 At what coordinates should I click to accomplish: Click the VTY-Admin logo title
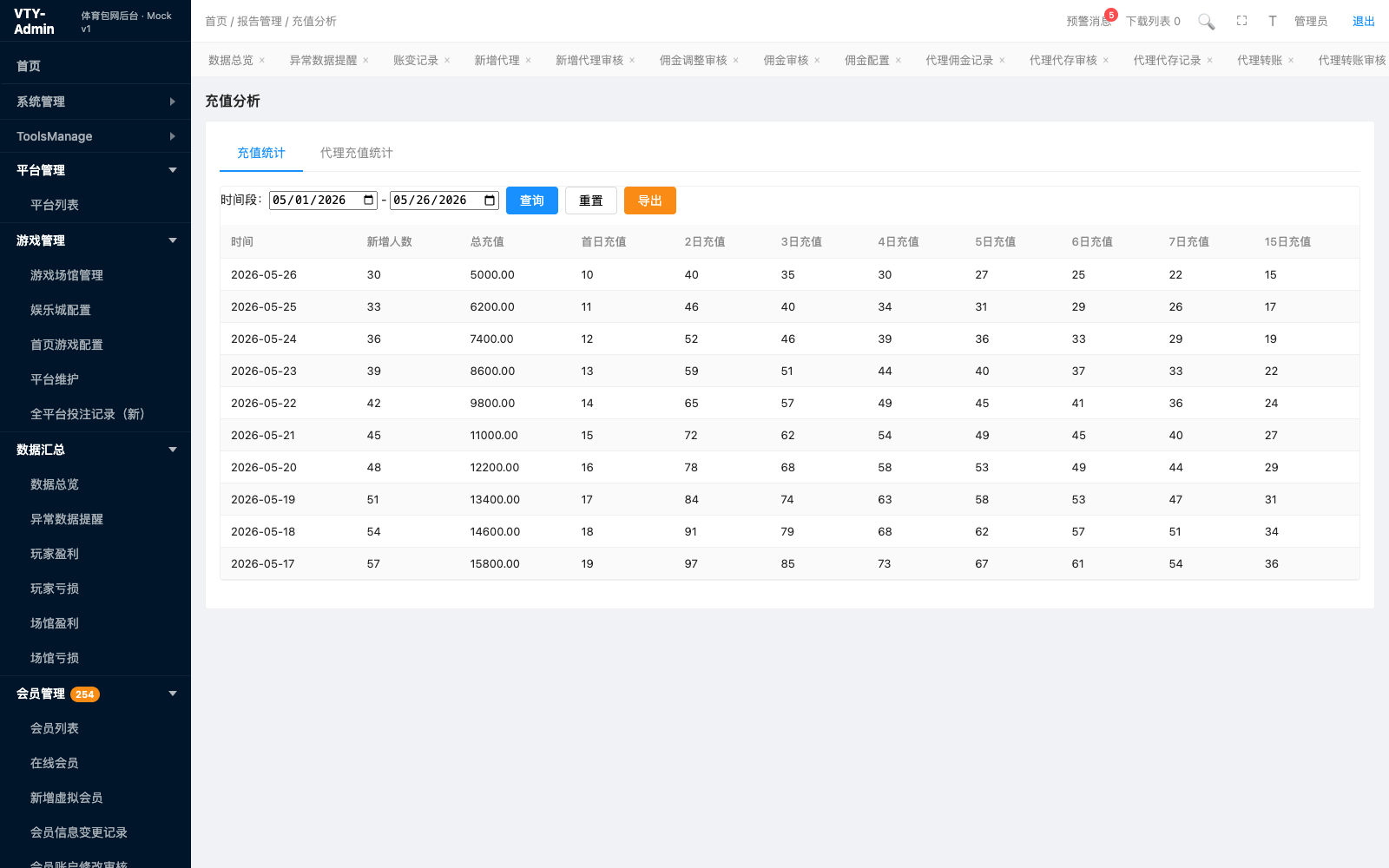tap(35, 21)
